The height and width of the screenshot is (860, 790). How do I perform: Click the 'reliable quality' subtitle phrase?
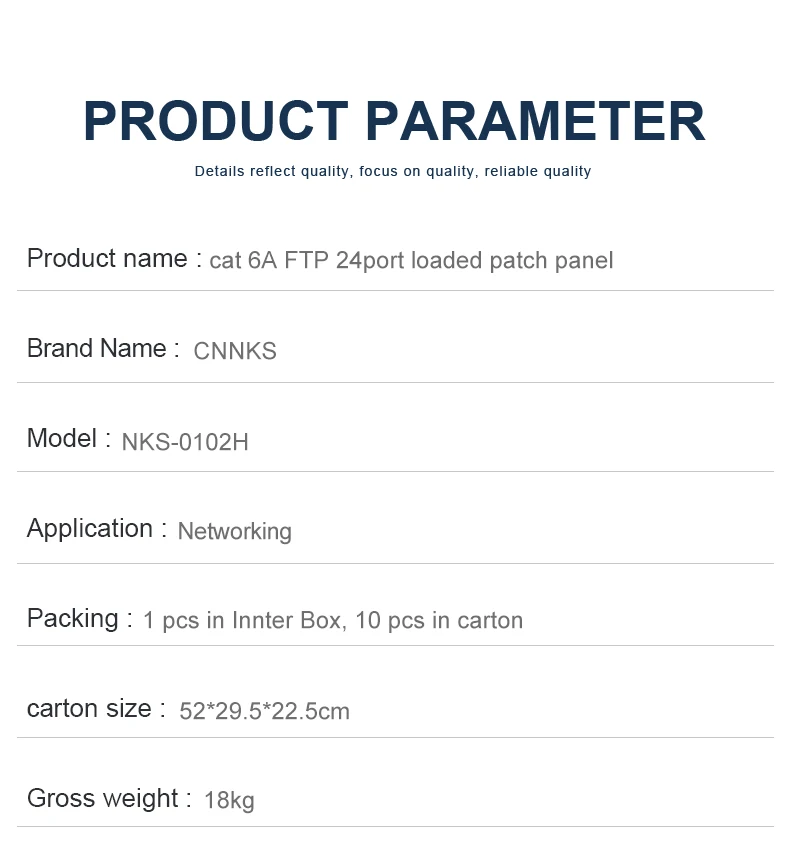[538, 172]
